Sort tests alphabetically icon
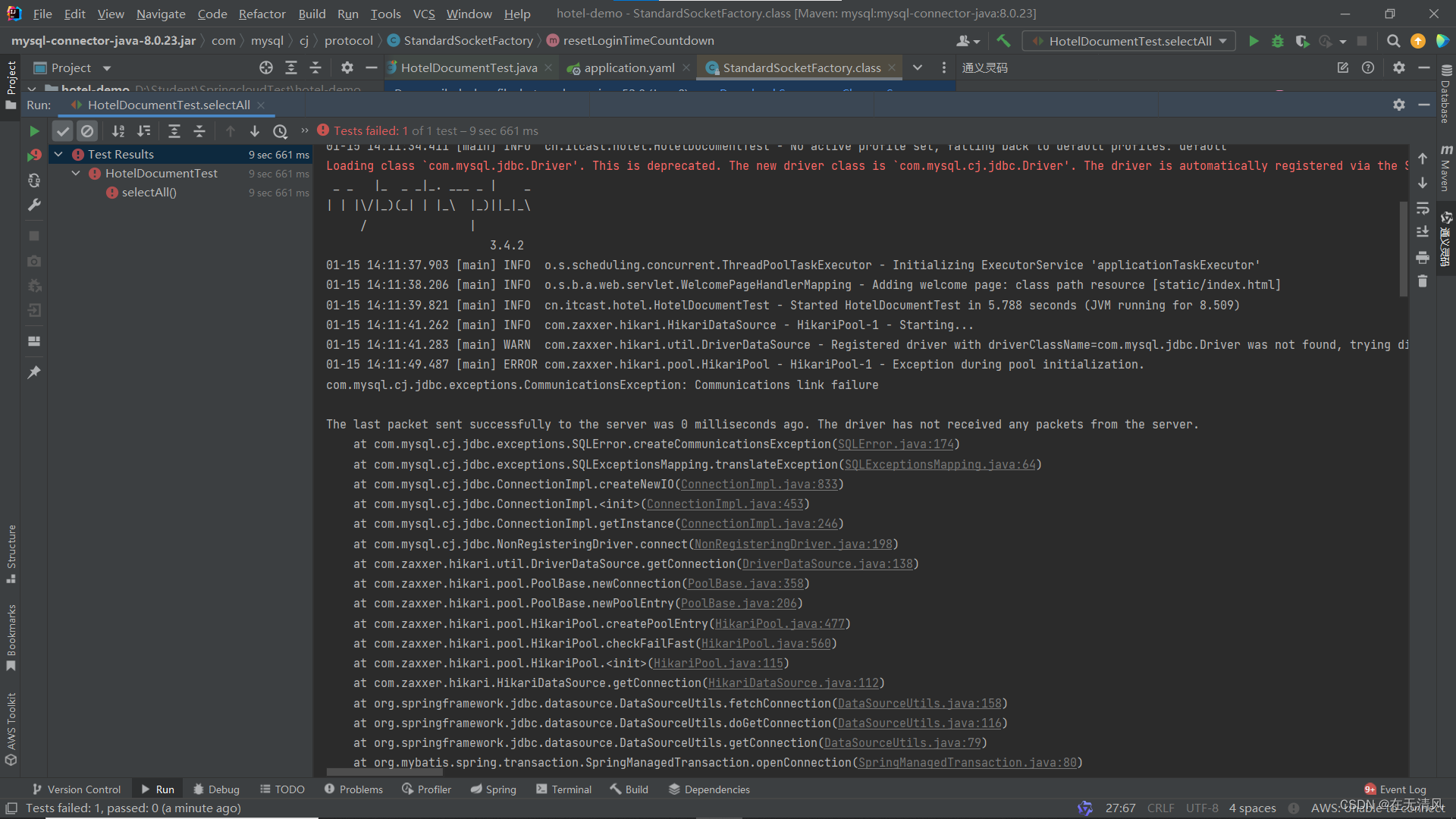 tap(118, 131)
